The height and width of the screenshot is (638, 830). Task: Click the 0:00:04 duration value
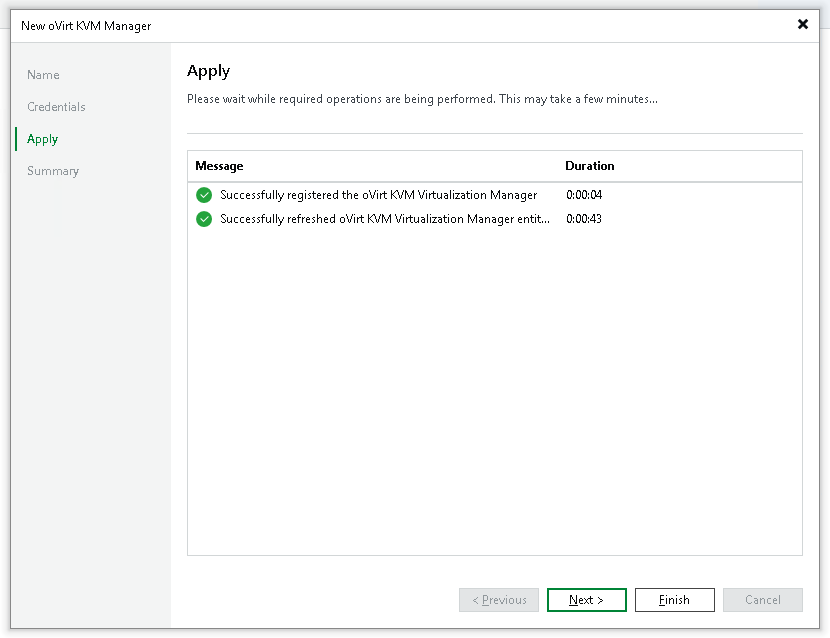point(584,195)
